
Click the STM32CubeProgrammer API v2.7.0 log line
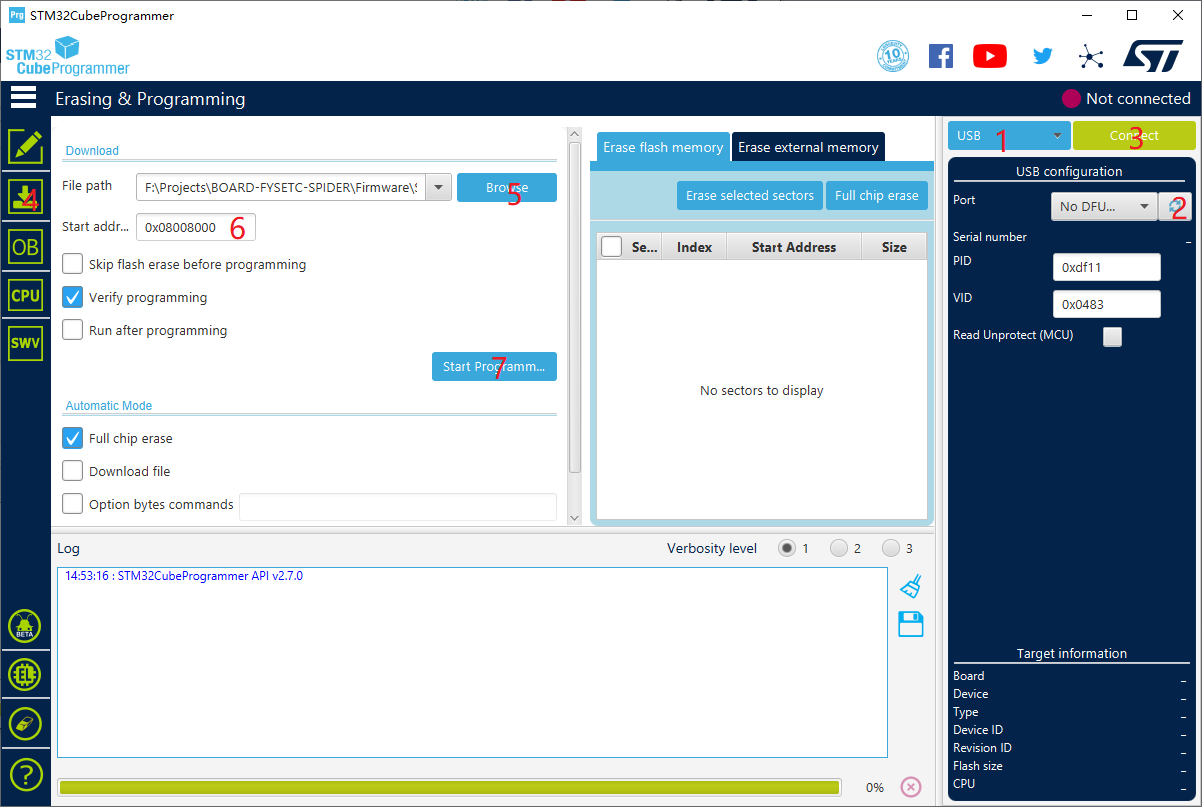(x=183, y=576)
